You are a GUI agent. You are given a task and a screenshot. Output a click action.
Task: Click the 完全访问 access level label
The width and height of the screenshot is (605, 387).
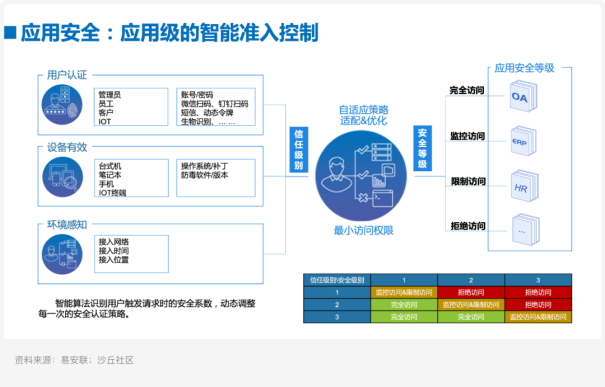click(467, 90)
